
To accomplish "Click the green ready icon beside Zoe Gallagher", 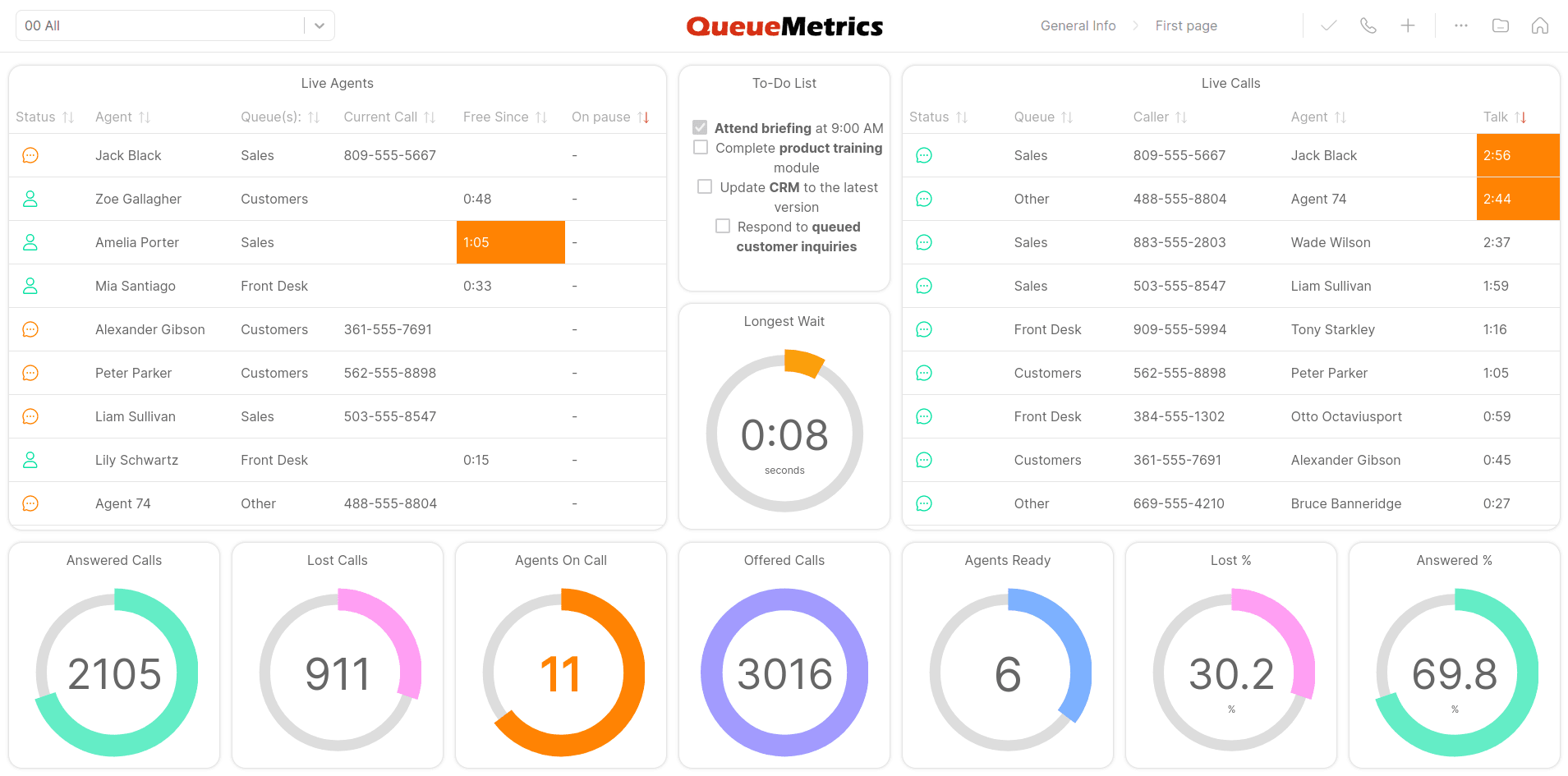I will (x=30, y=198).
